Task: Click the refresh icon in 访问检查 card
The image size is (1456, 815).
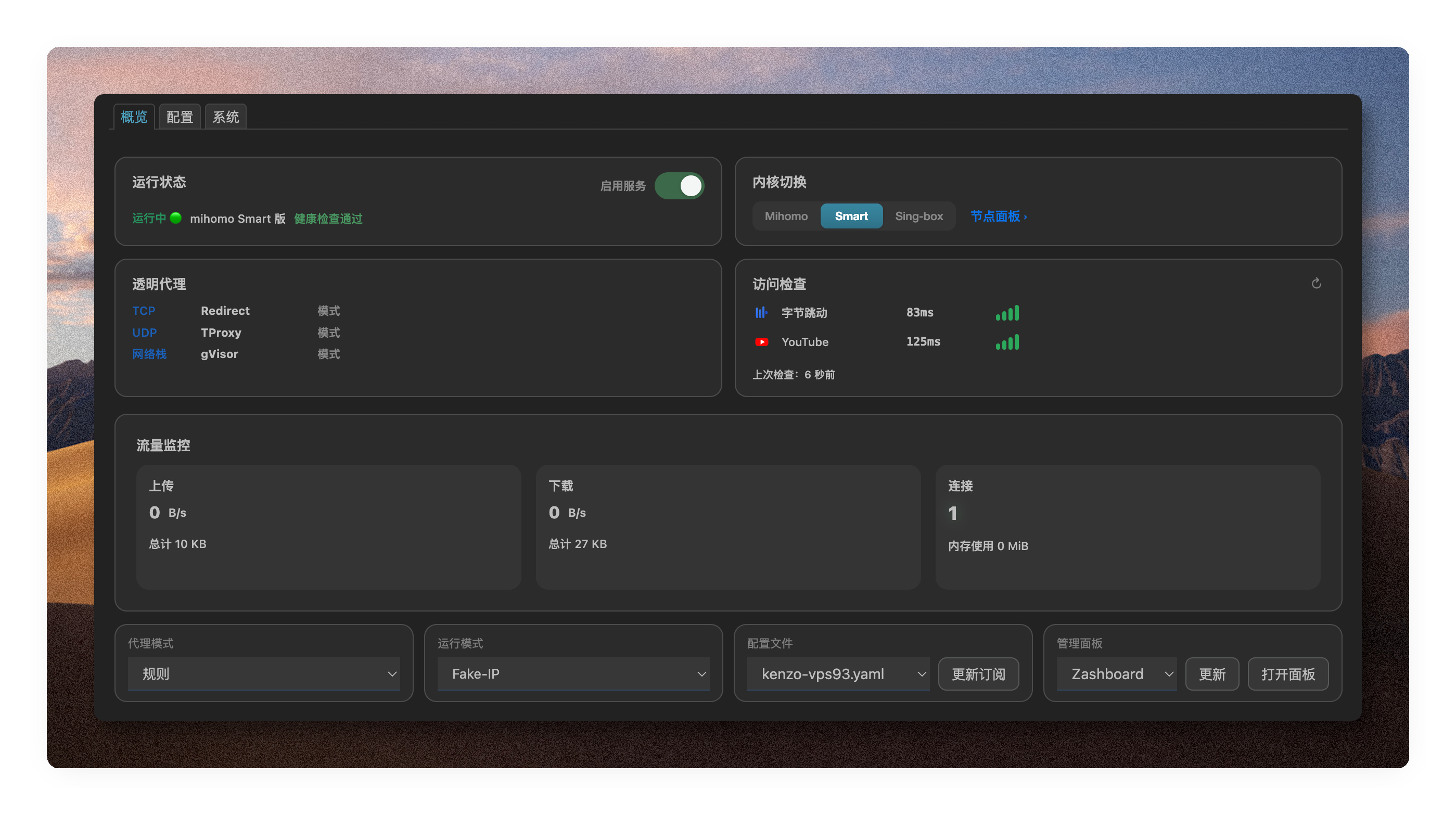Action: [x=1316, y=284]
